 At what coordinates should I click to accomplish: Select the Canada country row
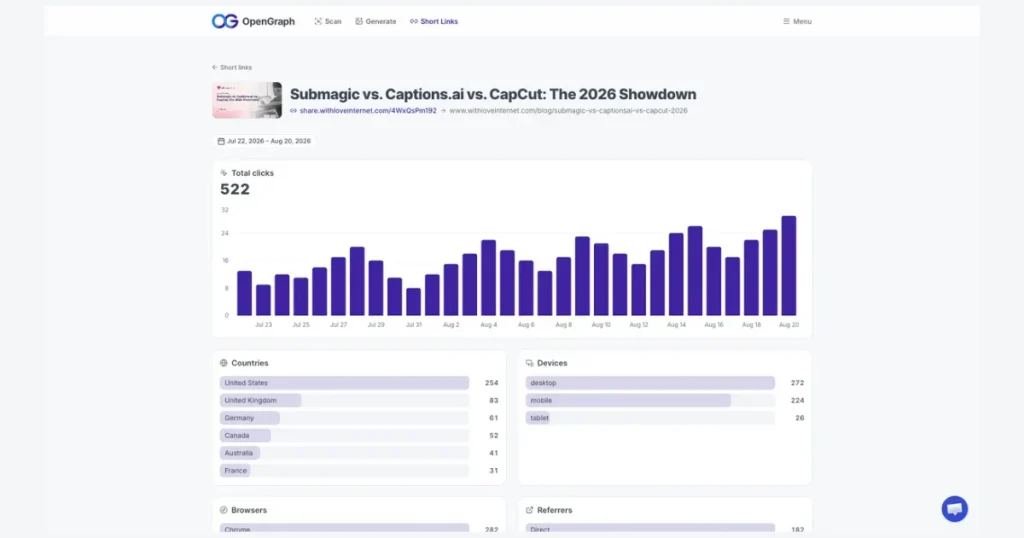(359, 435)
